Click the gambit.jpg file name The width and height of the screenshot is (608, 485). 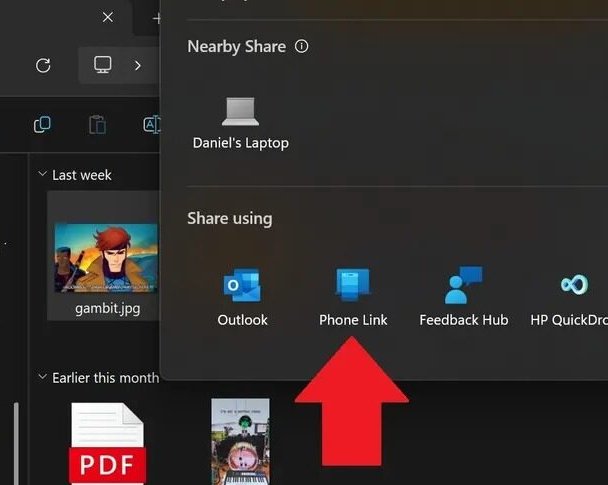tap(107, 309)
